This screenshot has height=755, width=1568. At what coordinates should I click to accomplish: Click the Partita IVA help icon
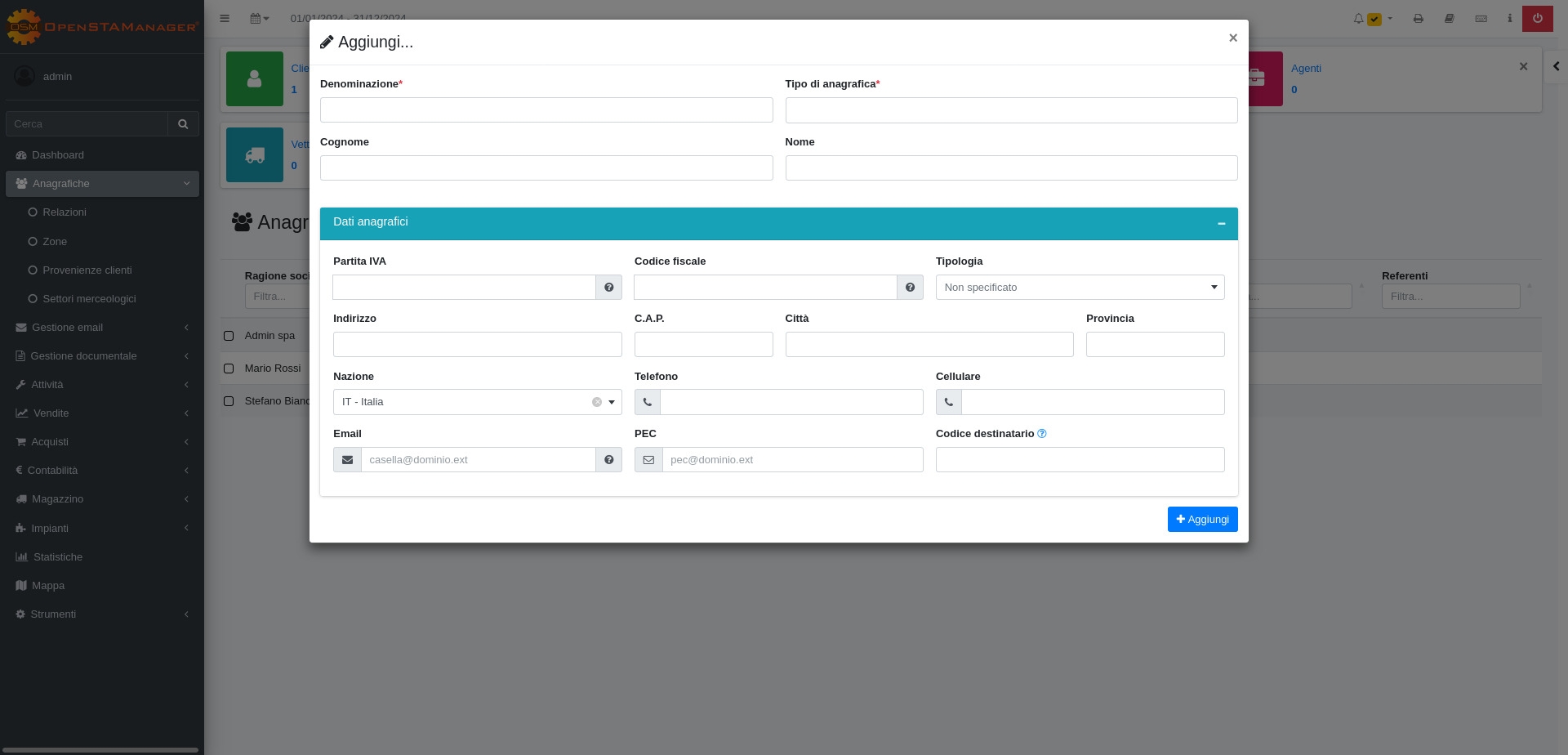coord(608,288)
